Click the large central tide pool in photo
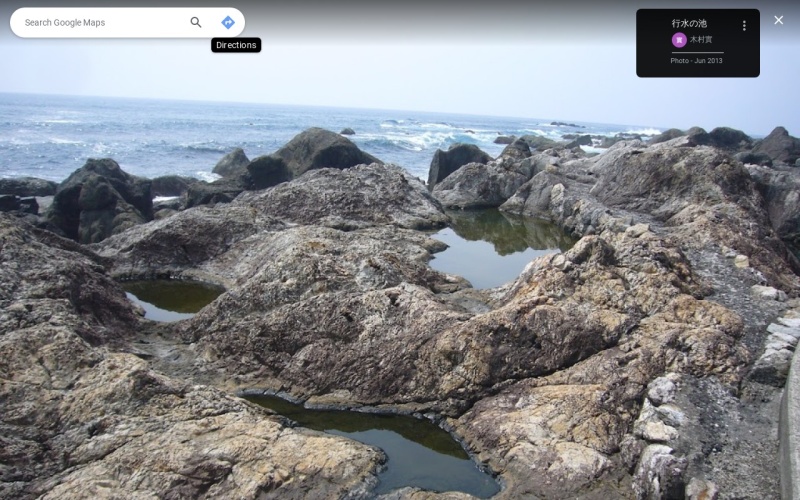This screenshot has width=800, height=500. [490, 250]
